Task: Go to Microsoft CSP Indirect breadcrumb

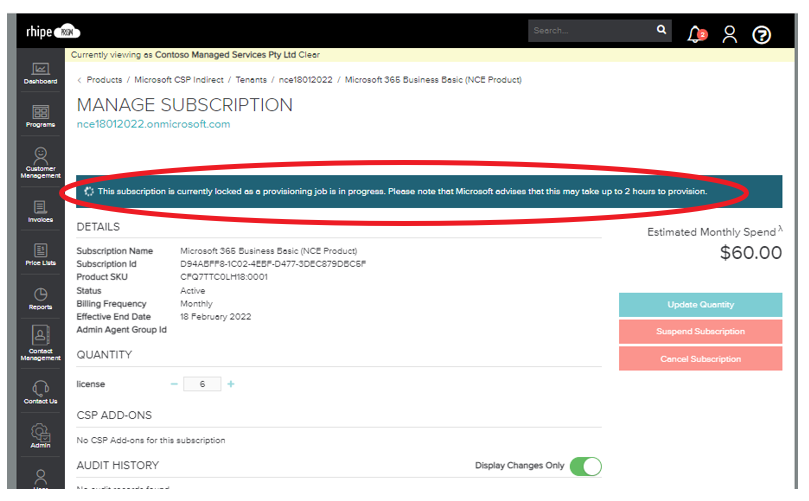Action: click(179, 80)
